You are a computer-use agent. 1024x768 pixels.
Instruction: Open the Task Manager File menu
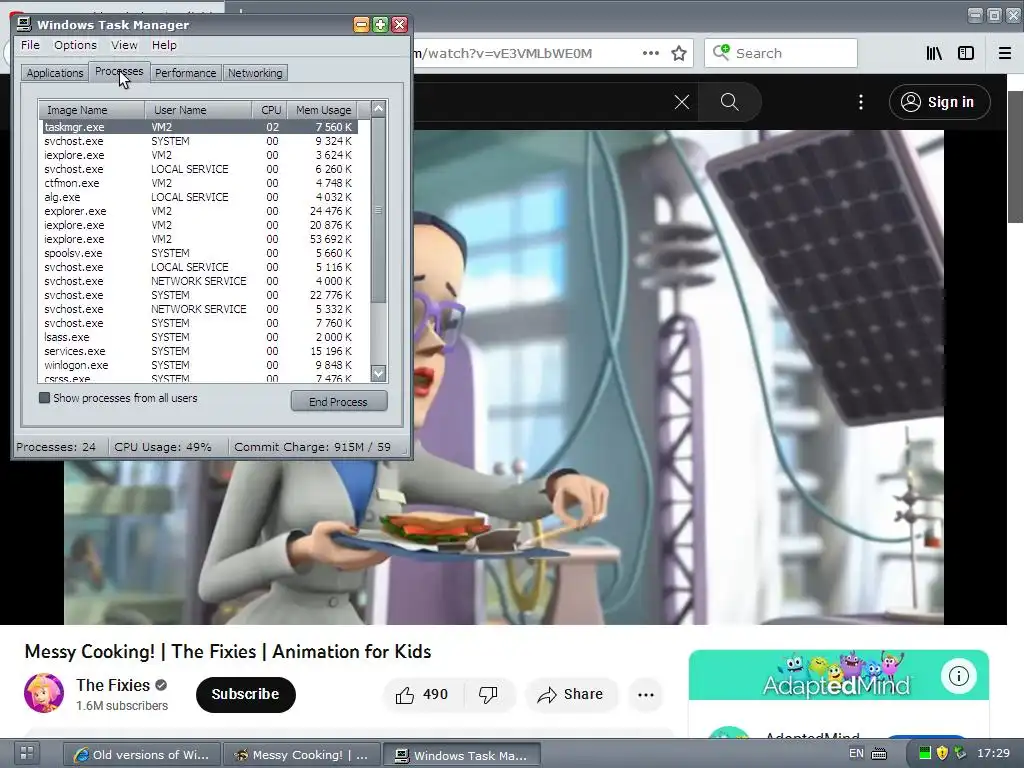(30, 45)
